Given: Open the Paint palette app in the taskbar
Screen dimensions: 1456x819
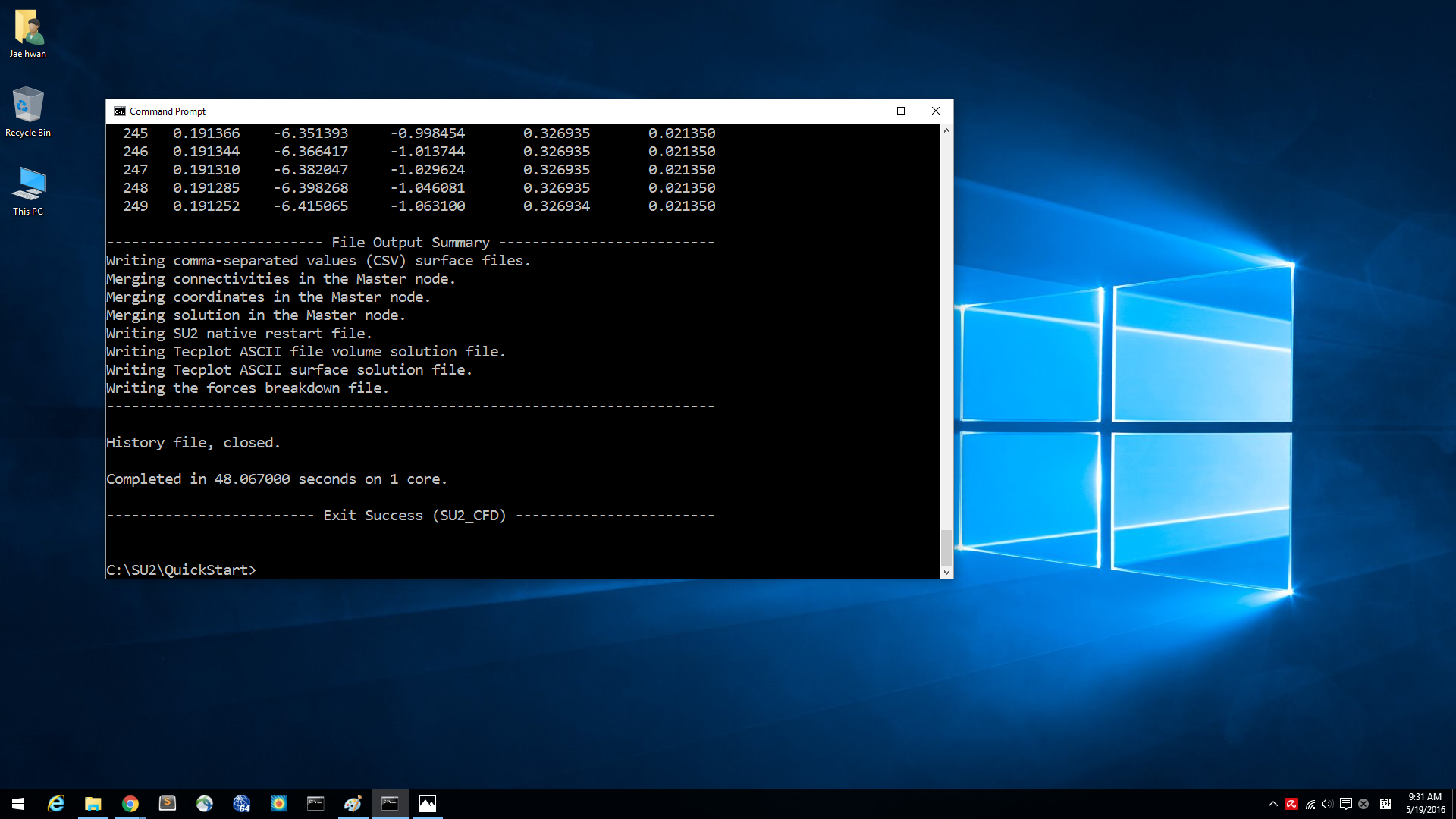Looking at the screenshot, I should [x=353, y=804].
